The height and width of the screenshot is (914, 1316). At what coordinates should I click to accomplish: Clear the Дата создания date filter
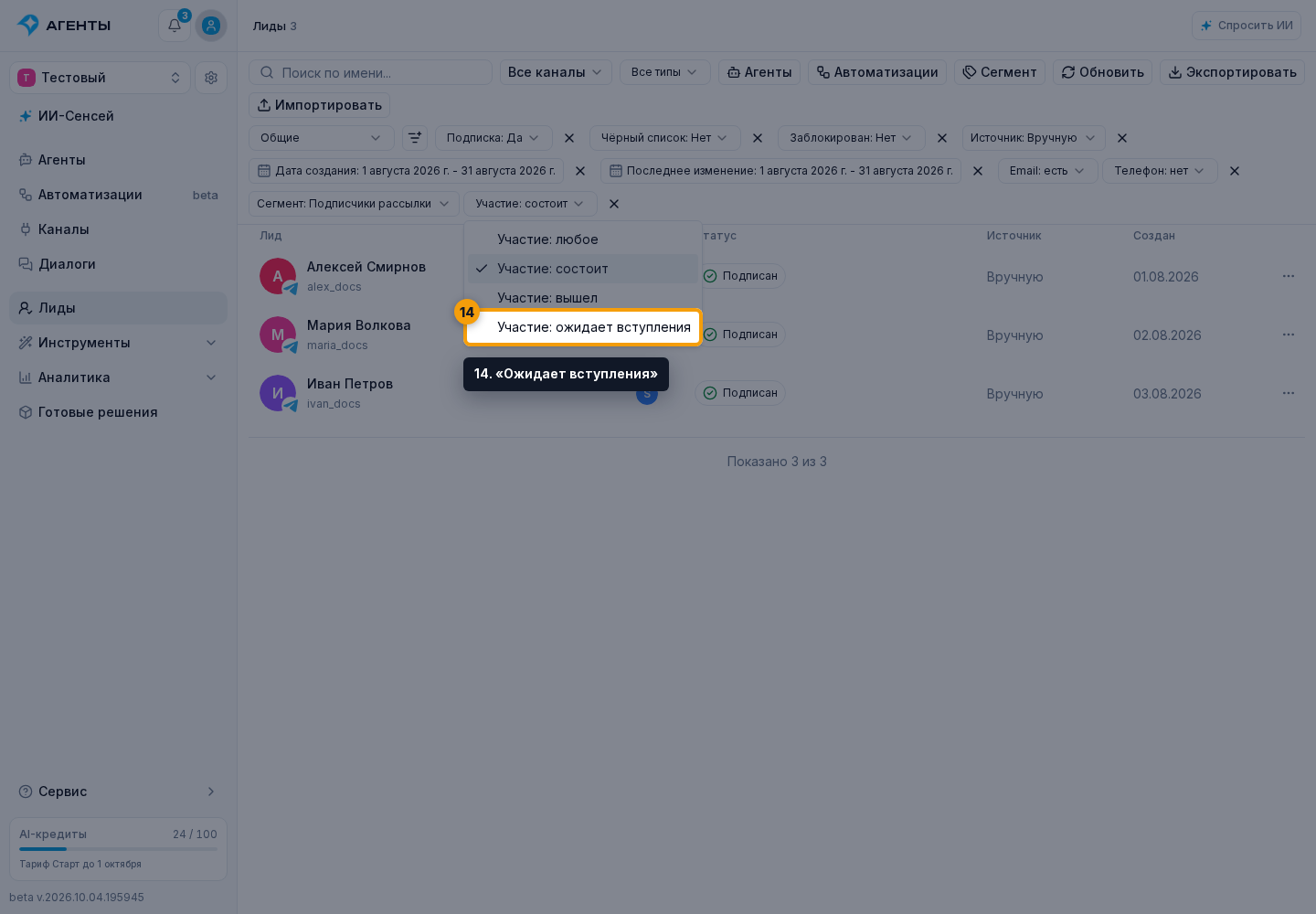(580, 171)
